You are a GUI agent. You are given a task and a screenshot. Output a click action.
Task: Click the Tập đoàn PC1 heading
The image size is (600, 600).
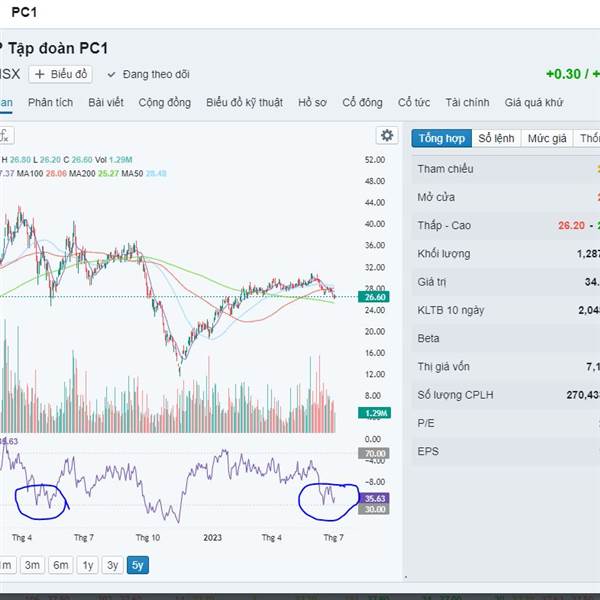pyautogui.click(x=58, y=48)
